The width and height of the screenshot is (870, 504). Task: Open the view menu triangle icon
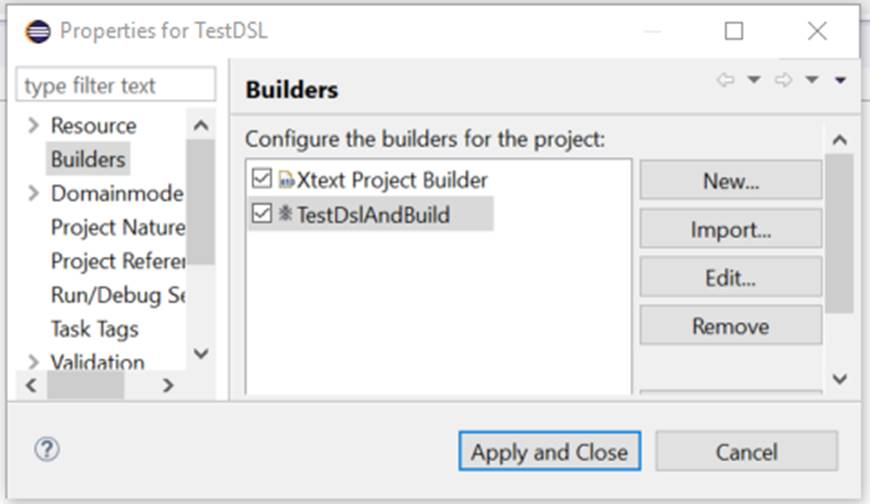[841, 80]
